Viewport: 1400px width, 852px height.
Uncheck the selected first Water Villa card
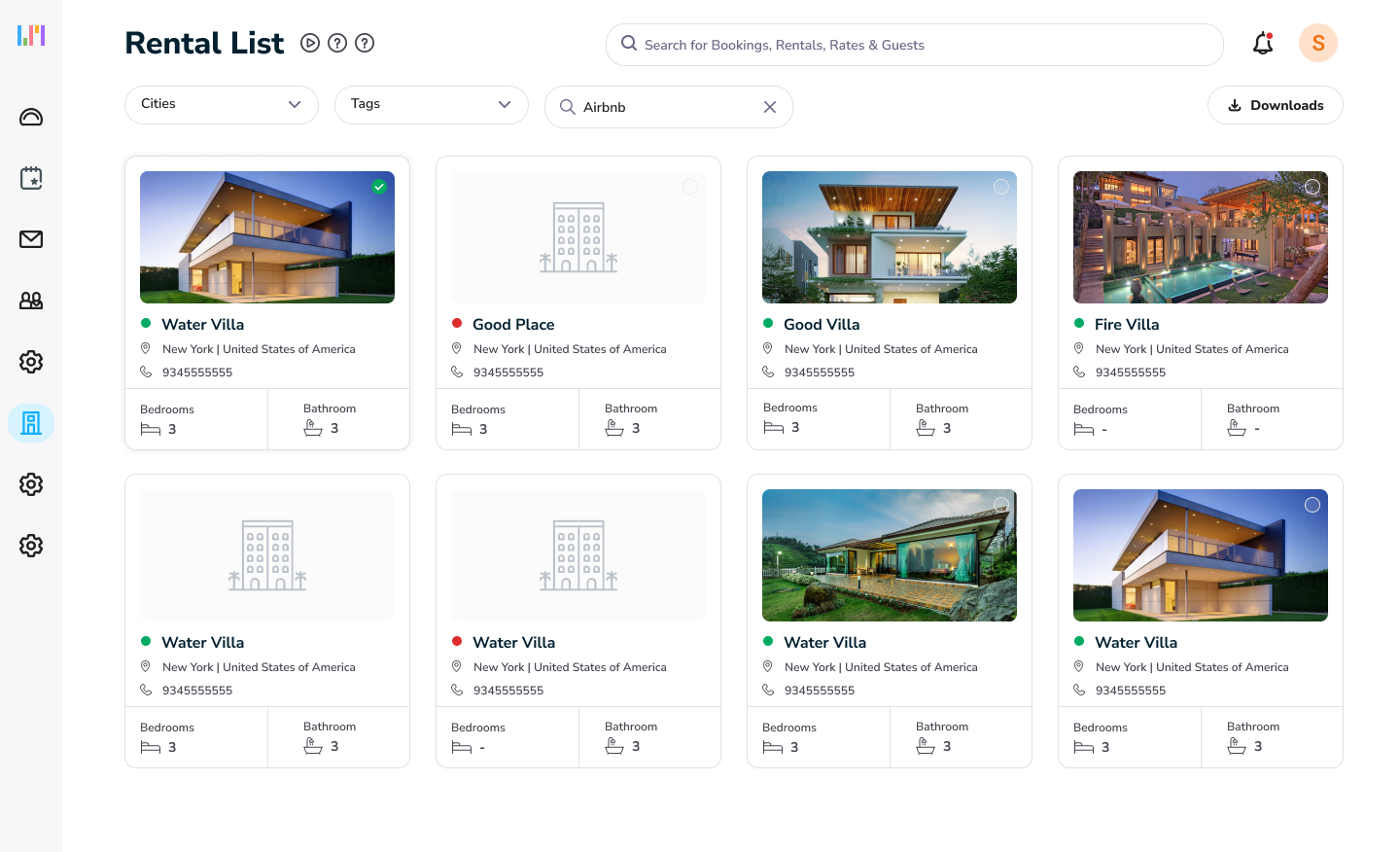[x=379, y=187]
